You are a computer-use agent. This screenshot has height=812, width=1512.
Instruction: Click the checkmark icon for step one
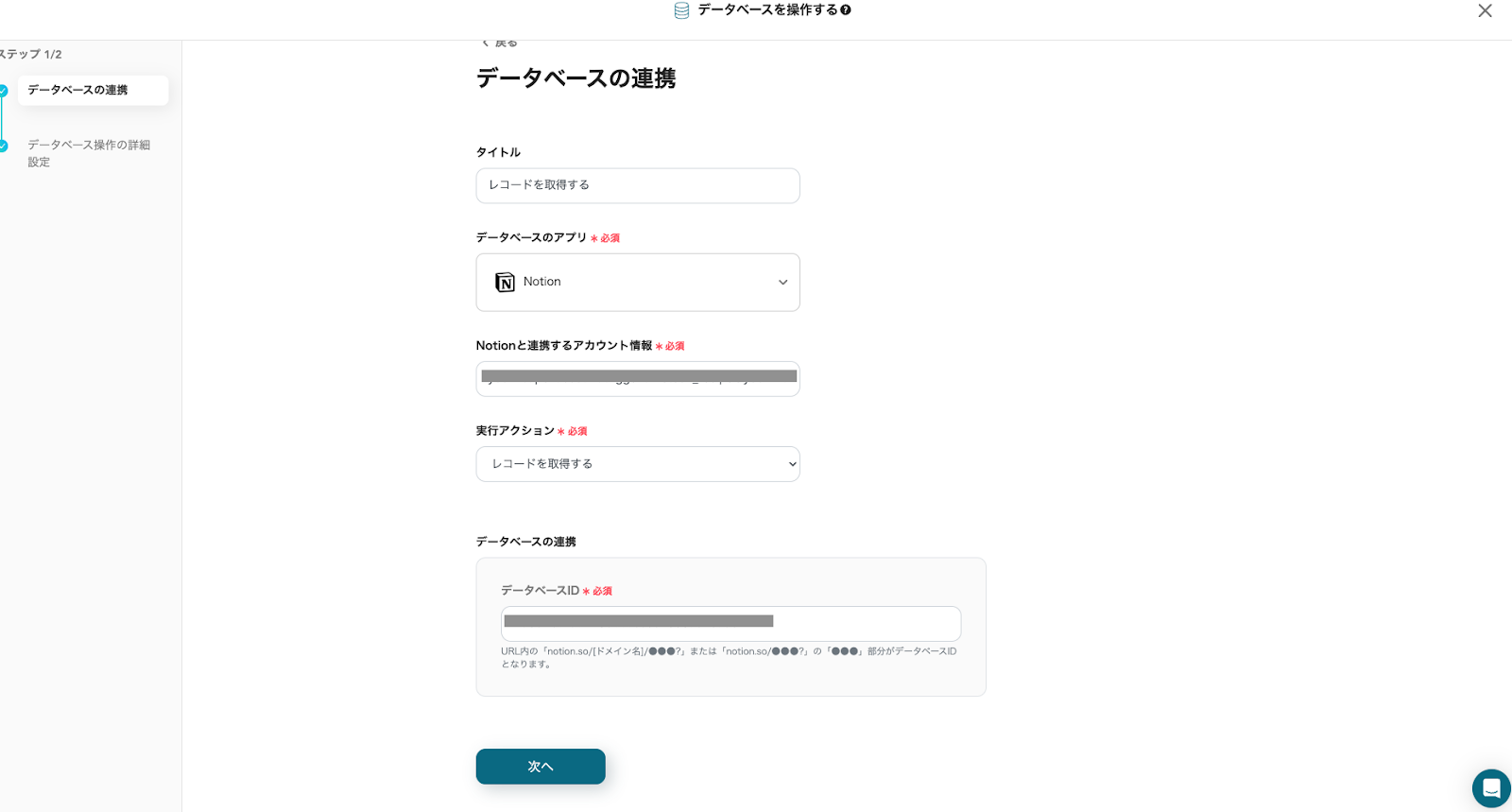3,91
